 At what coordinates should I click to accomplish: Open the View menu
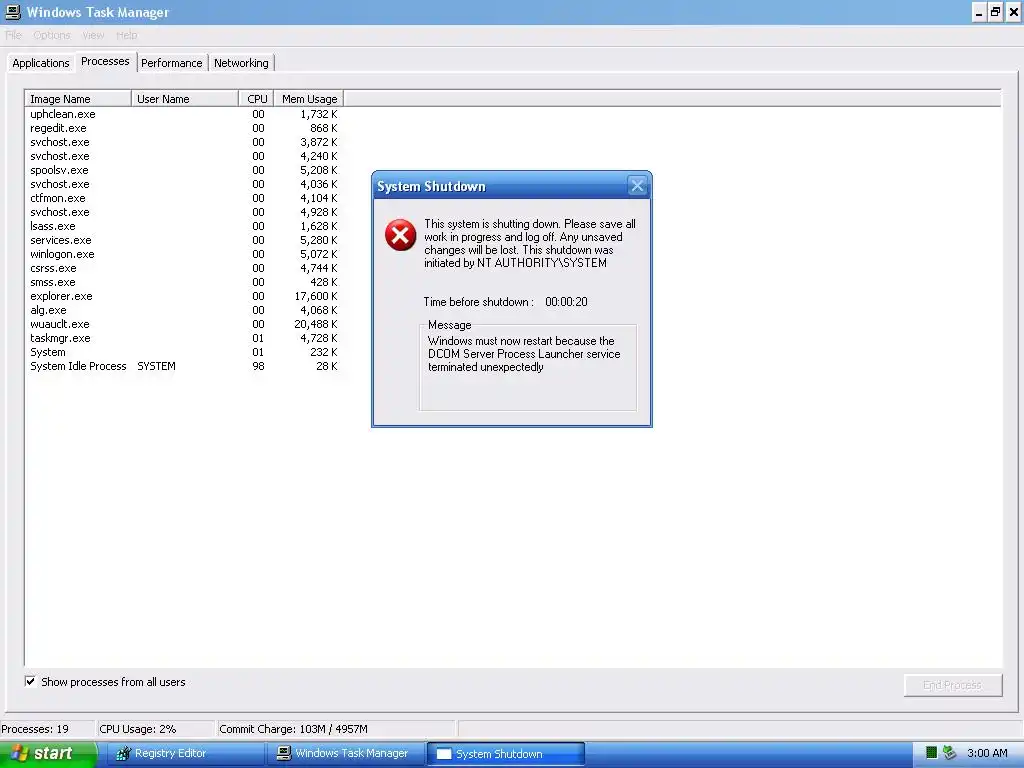click(93, 35)
